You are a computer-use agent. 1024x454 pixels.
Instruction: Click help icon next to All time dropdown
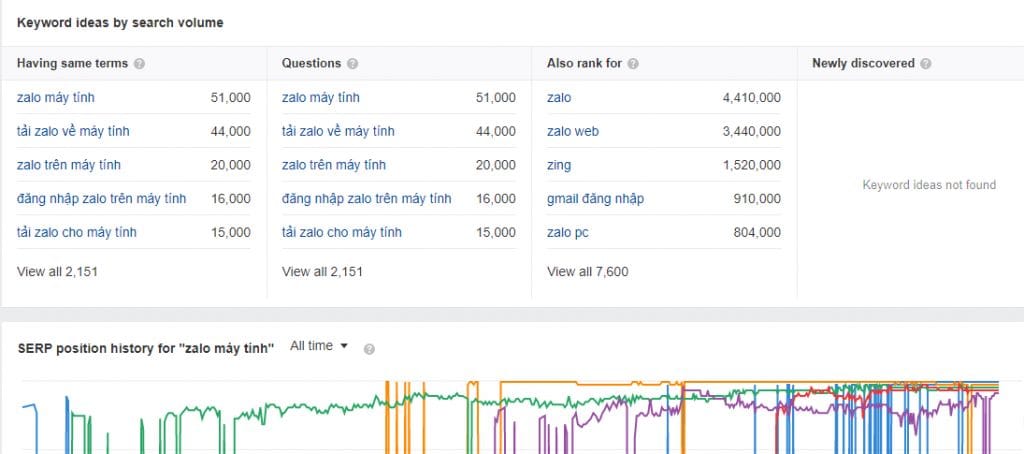(369, 349)
